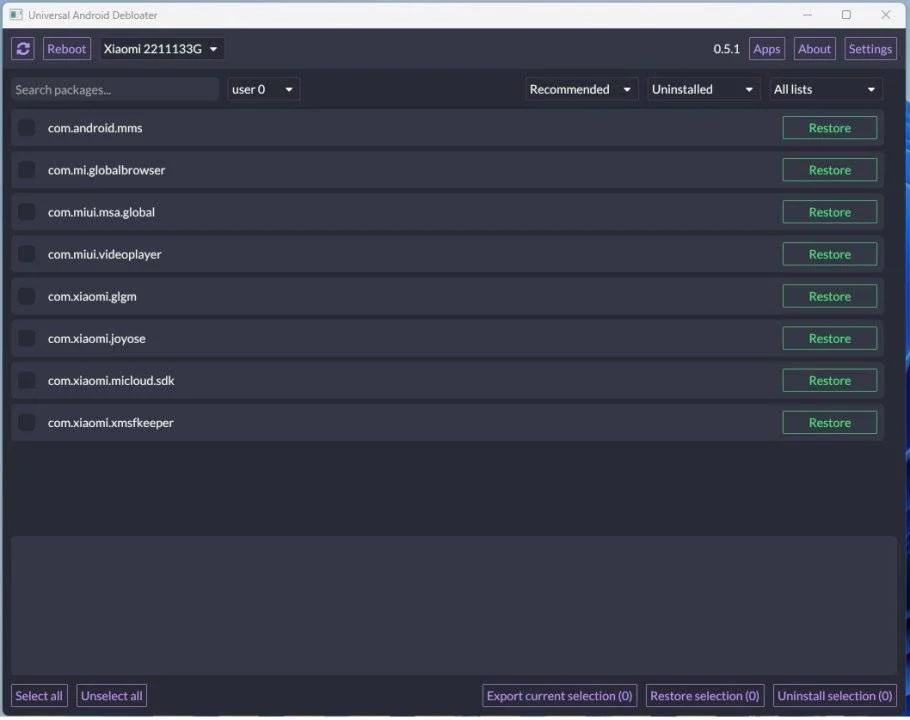The height and width of the screenshot is (720, 910).
Task: Select the com.xiaomi.micloud.sdk row text
Action: click(111, 381)
